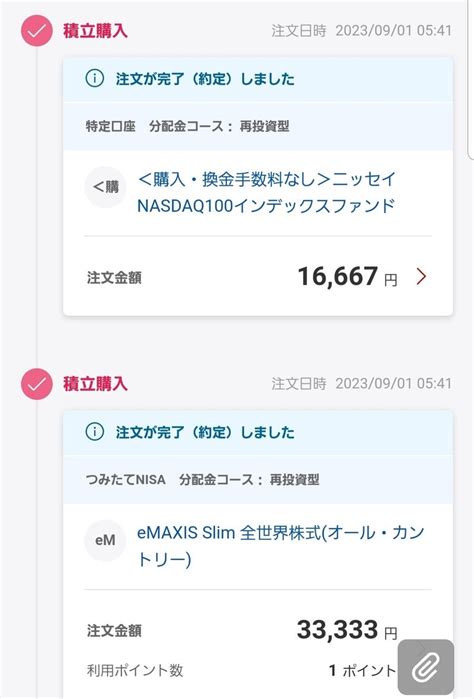The height and width of the screenshot is (699, 474).
Task: Click the info icon in the first completion banner
Action: tap(95, 79)
